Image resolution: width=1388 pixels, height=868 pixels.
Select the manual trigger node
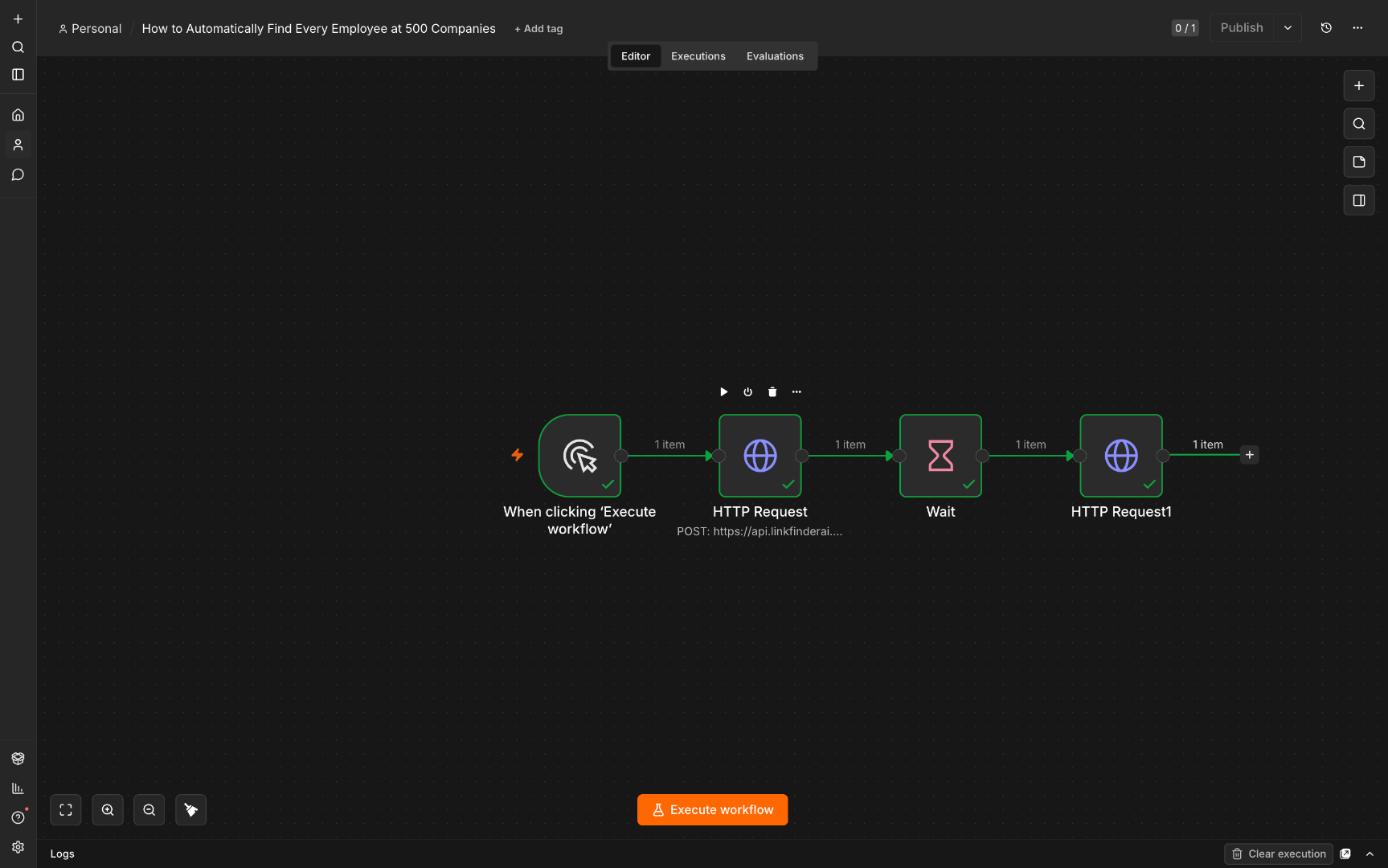tap(579, 456)
